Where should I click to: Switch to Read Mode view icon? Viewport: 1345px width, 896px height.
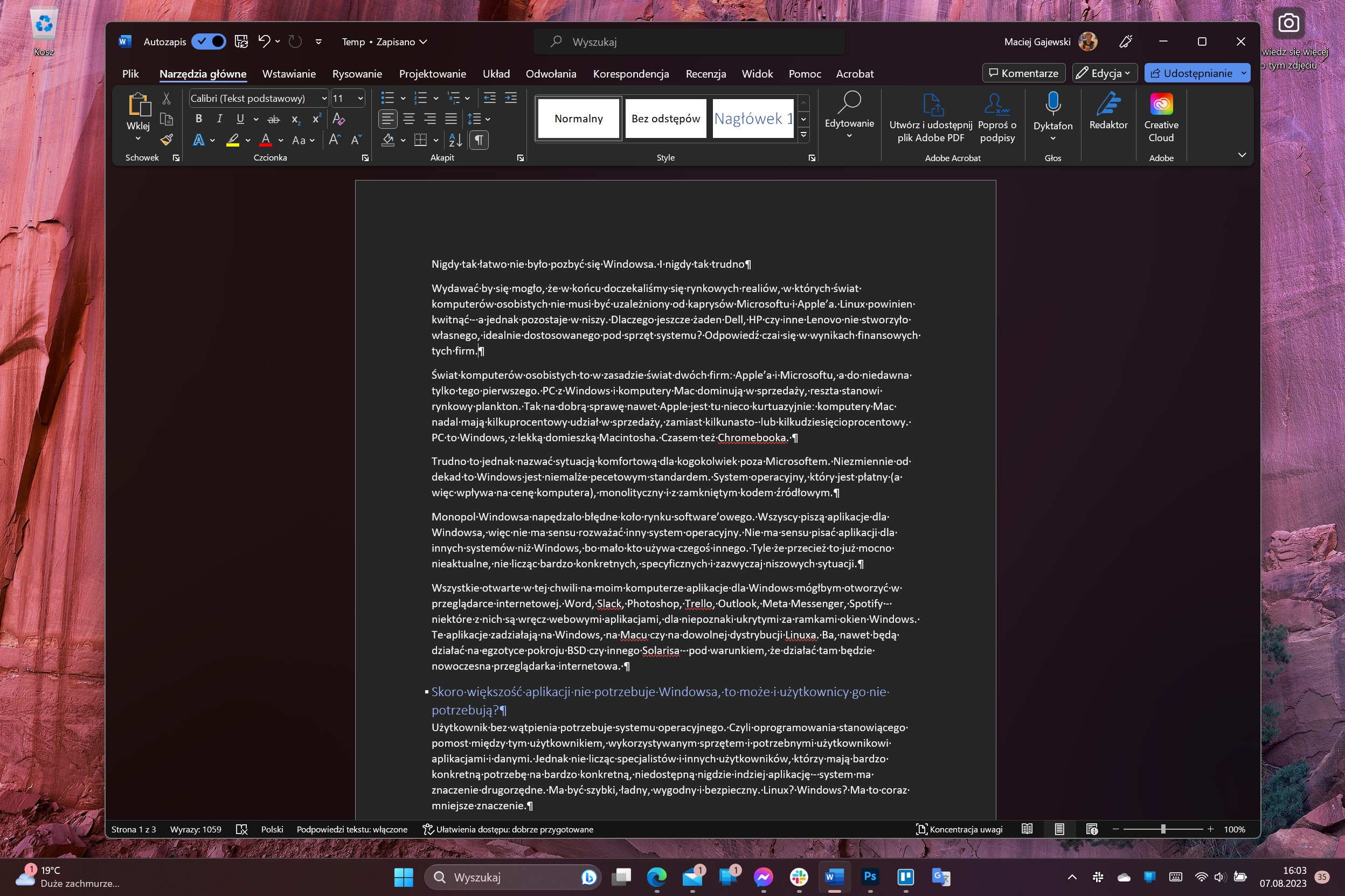1027,829
